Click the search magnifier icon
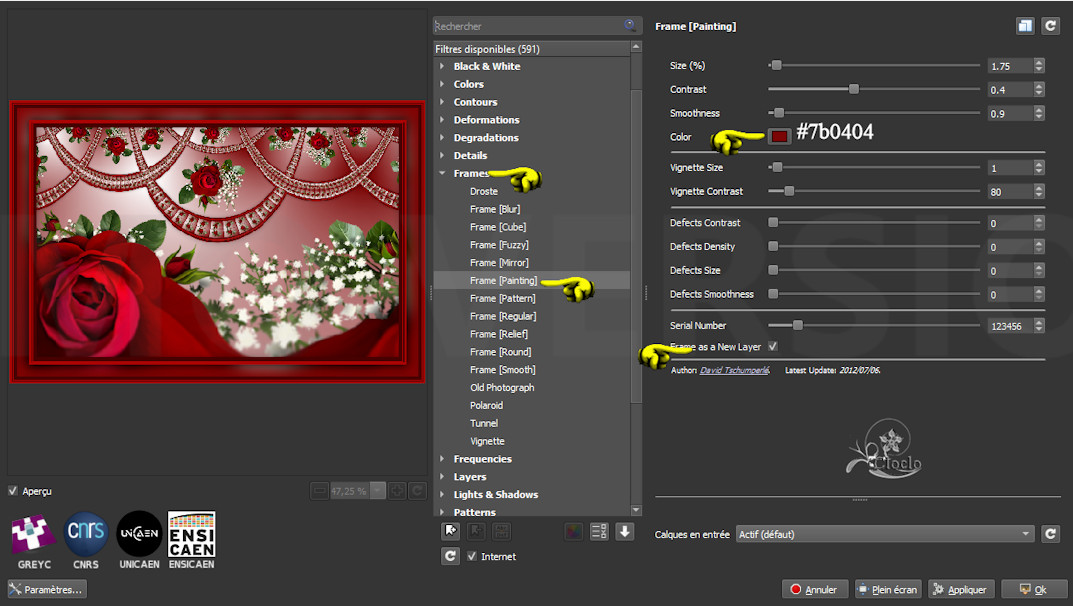Screen dimensions: 1073x606 tap(630, 26)
